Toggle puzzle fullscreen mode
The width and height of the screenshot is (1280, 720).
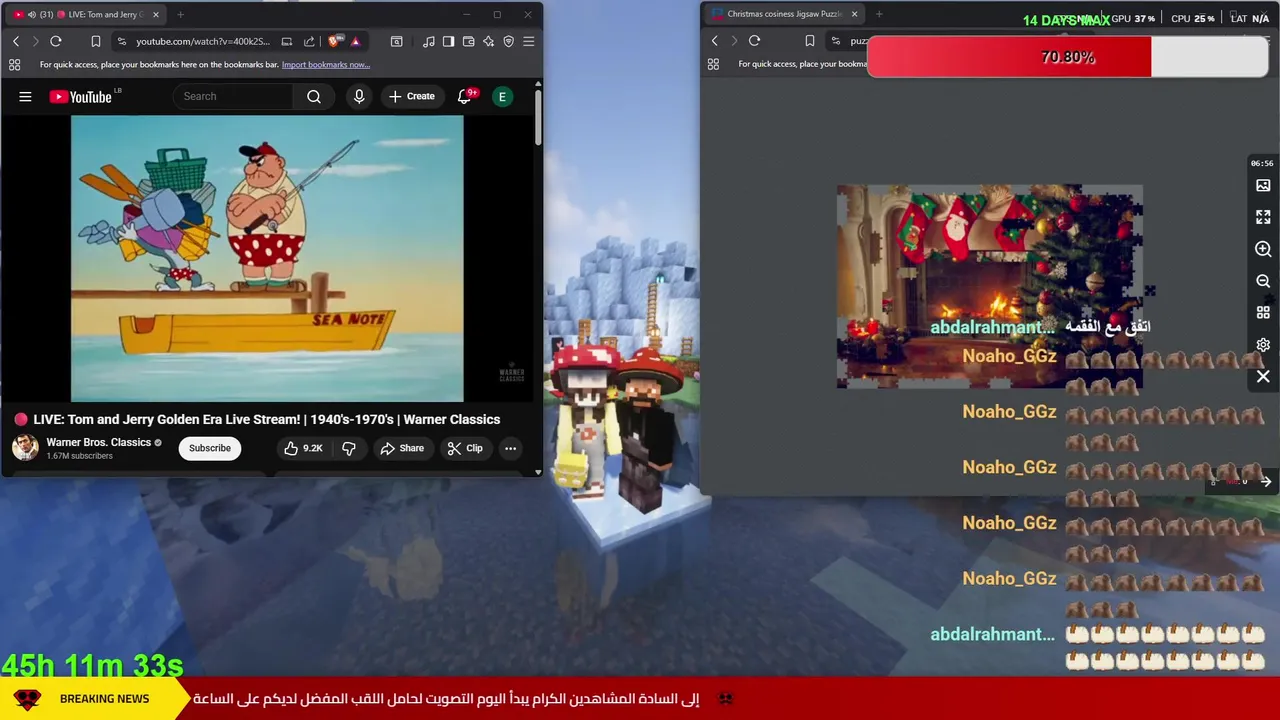click(1263, 217)
